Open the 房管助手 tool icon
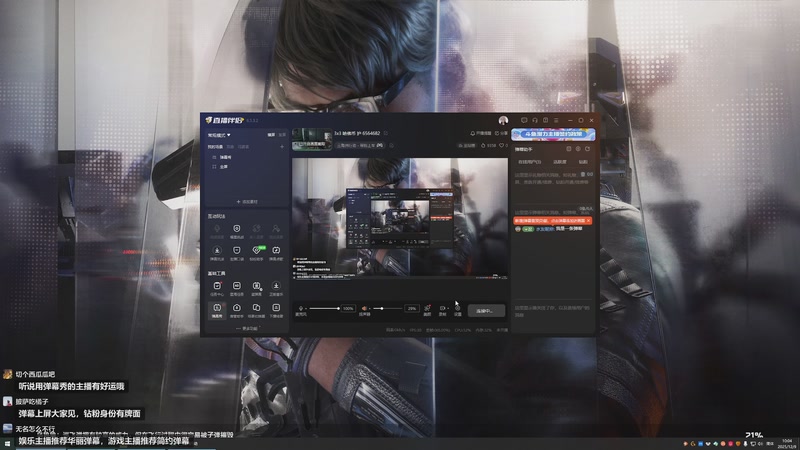Image resolution: width=800 pixels, height=450 pixels. (237, 310)
